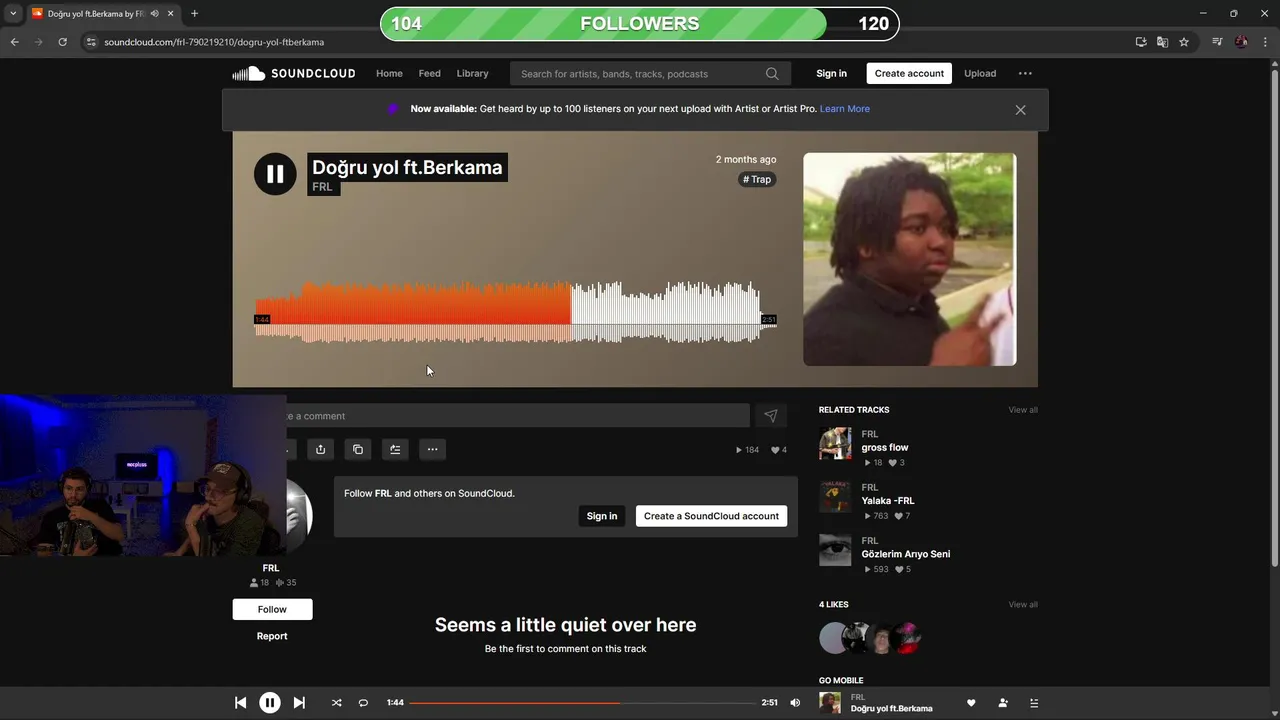The image size is (1280, 720).
Task: Open the Home page
Action: coord(389,73)
